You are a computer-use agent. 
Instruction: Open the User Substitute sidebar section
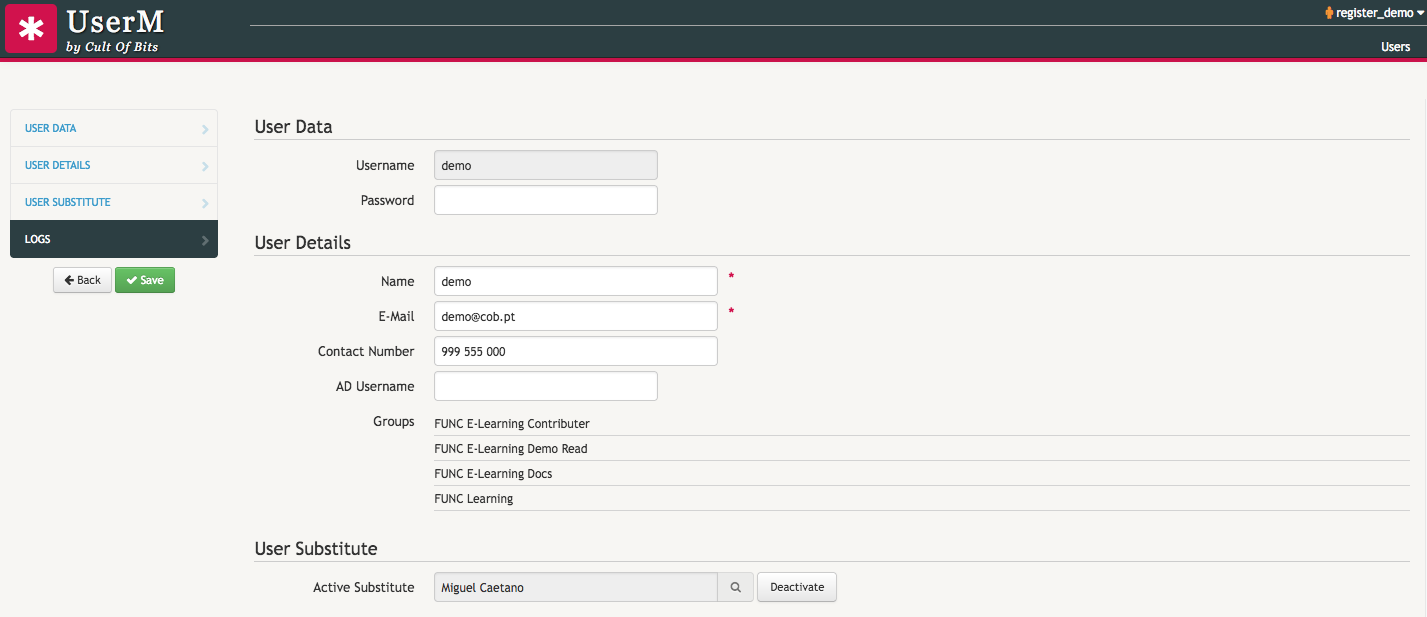click(x=114, y=203)
